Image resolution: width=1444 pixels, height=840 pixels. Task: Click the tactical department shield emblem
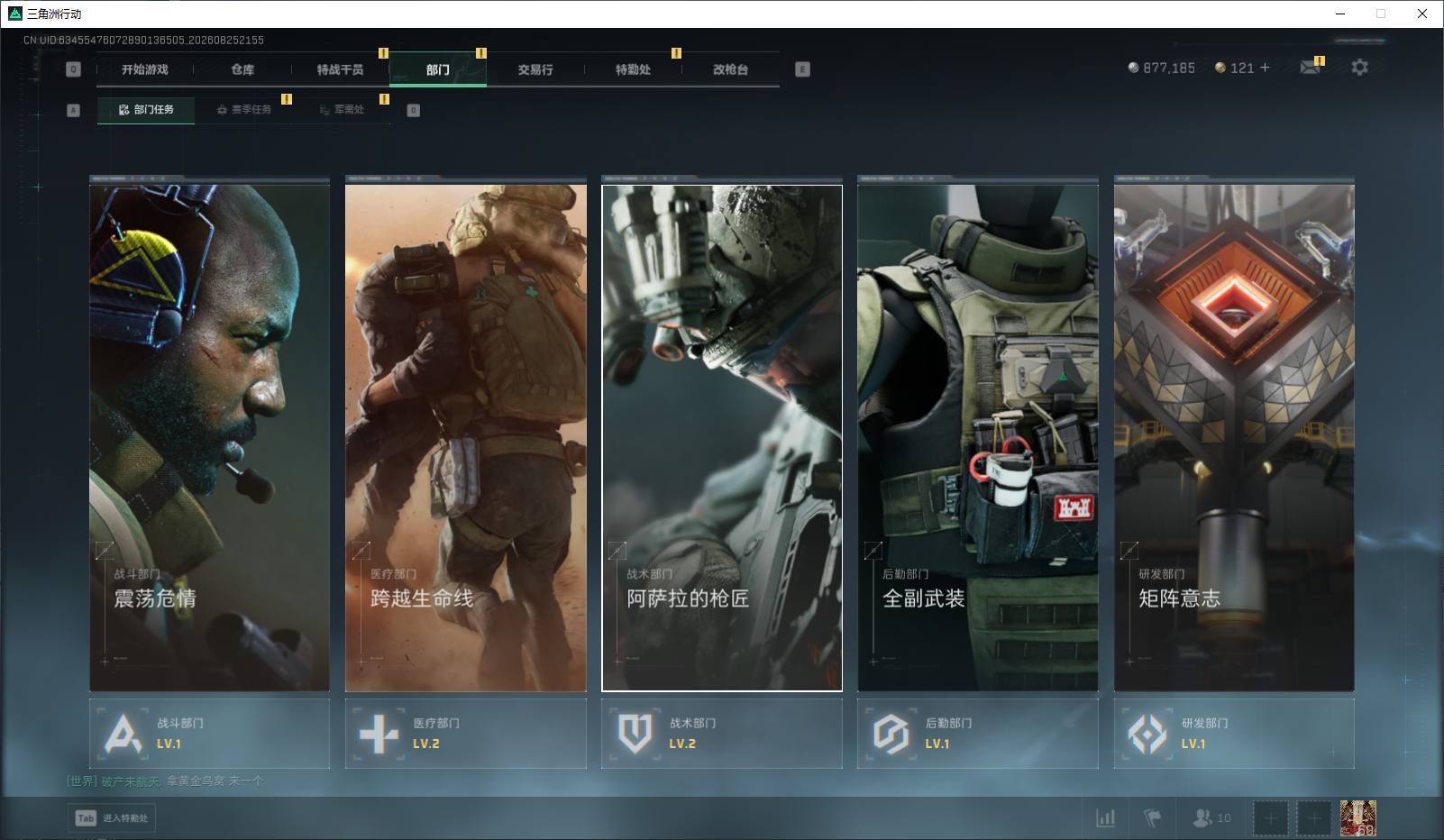coord(635,734)
